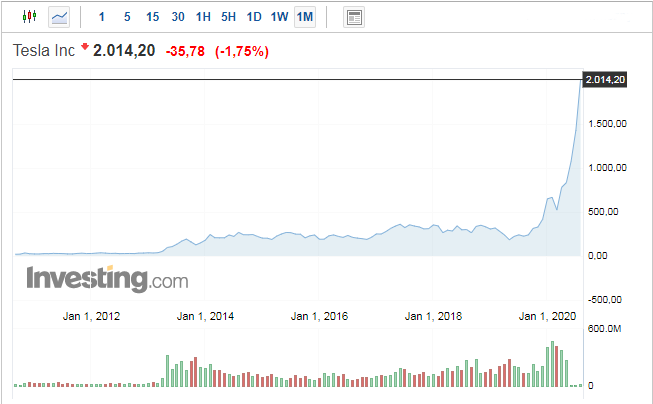Click the last price 2.014,20 in header

pos(124,51)
